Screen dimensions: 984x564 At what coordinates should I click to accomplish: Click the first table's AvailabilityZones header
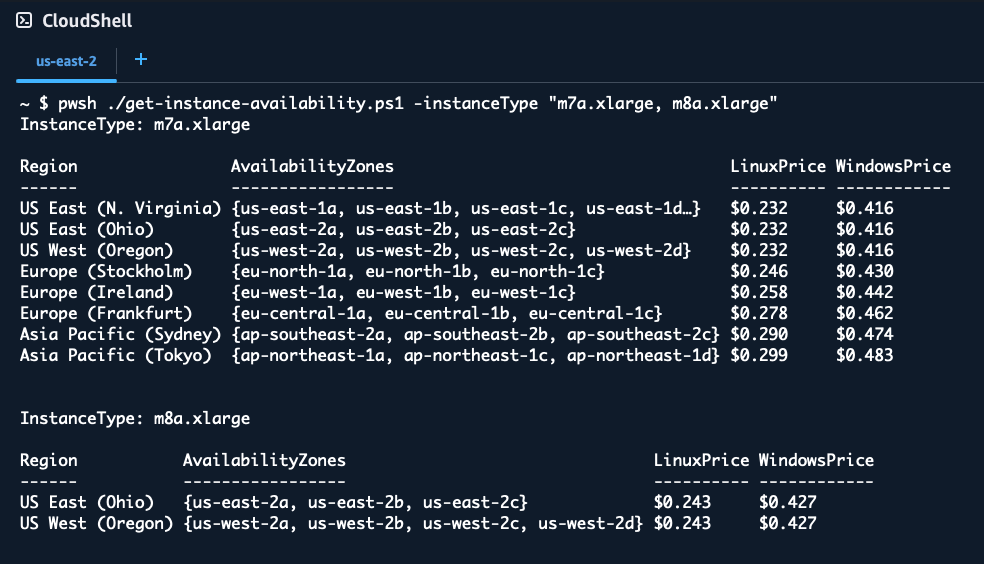tap(312, 166)
